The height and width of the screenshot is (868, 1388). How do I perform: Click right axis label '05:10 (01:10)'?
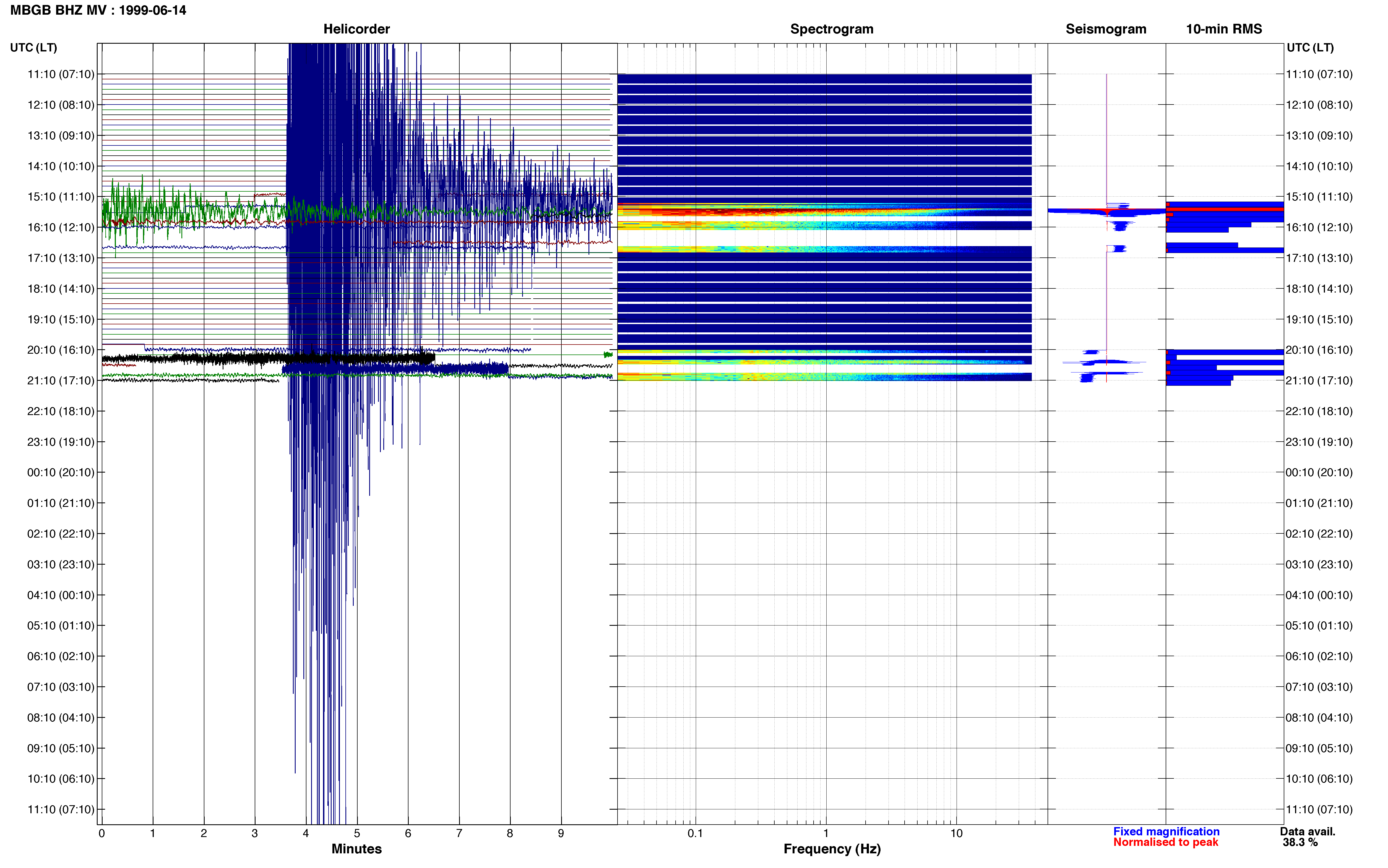point(1319,626)
